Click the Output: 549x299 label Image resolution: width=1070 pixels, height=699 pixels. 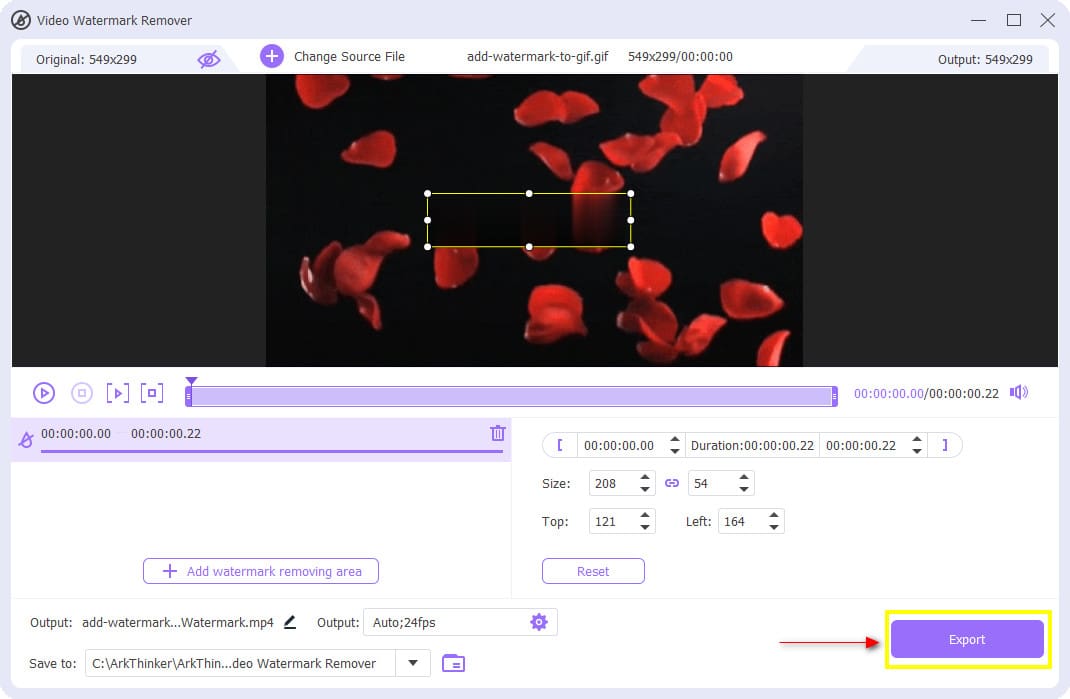(x=985, y=59)
